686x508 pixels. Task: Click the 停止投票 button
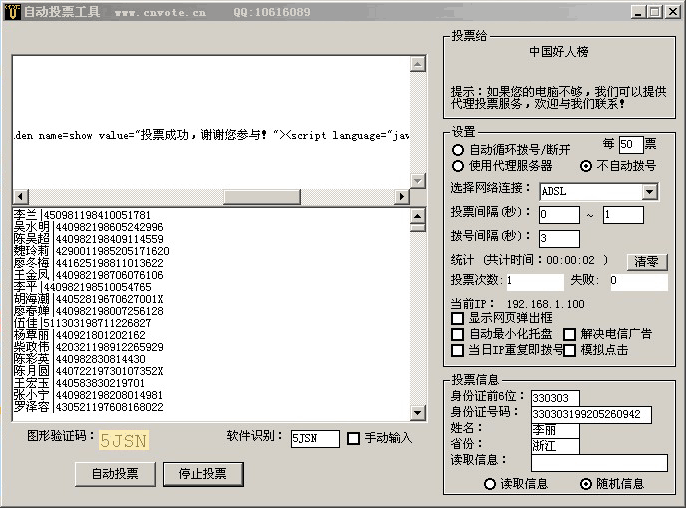click(x=201, y=474)
